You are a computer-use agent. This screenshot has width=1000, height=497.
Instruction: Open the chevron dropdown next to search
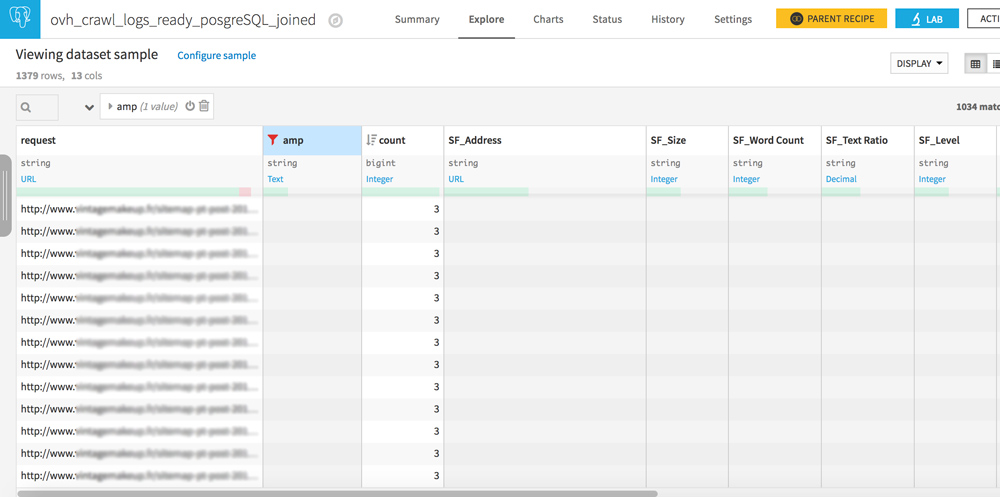point(89,108)
